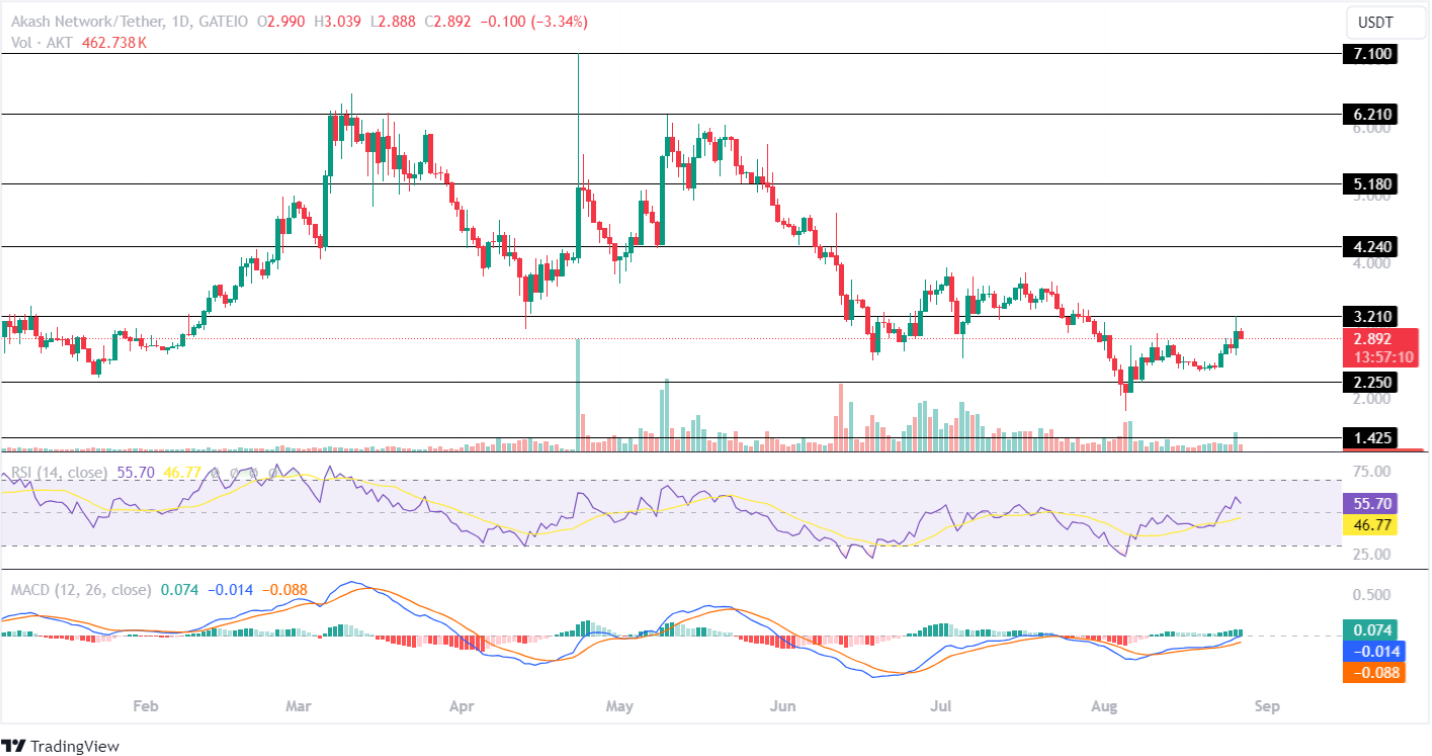Select the 1.425 price level label
The image size is (1432, 756).
1369,438
